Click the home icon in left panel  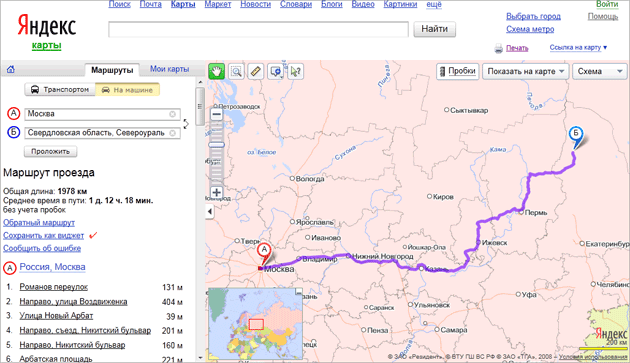click(10, 70)
